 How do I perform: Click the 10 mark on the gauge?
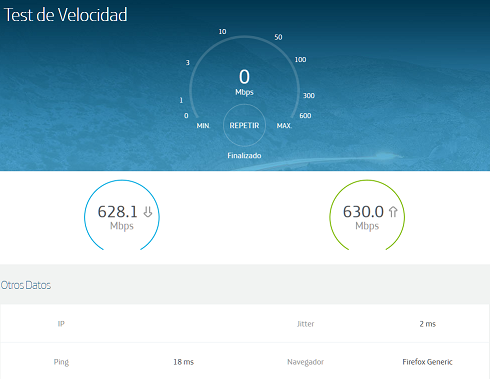pyautogui.click(x=222, y=32)
